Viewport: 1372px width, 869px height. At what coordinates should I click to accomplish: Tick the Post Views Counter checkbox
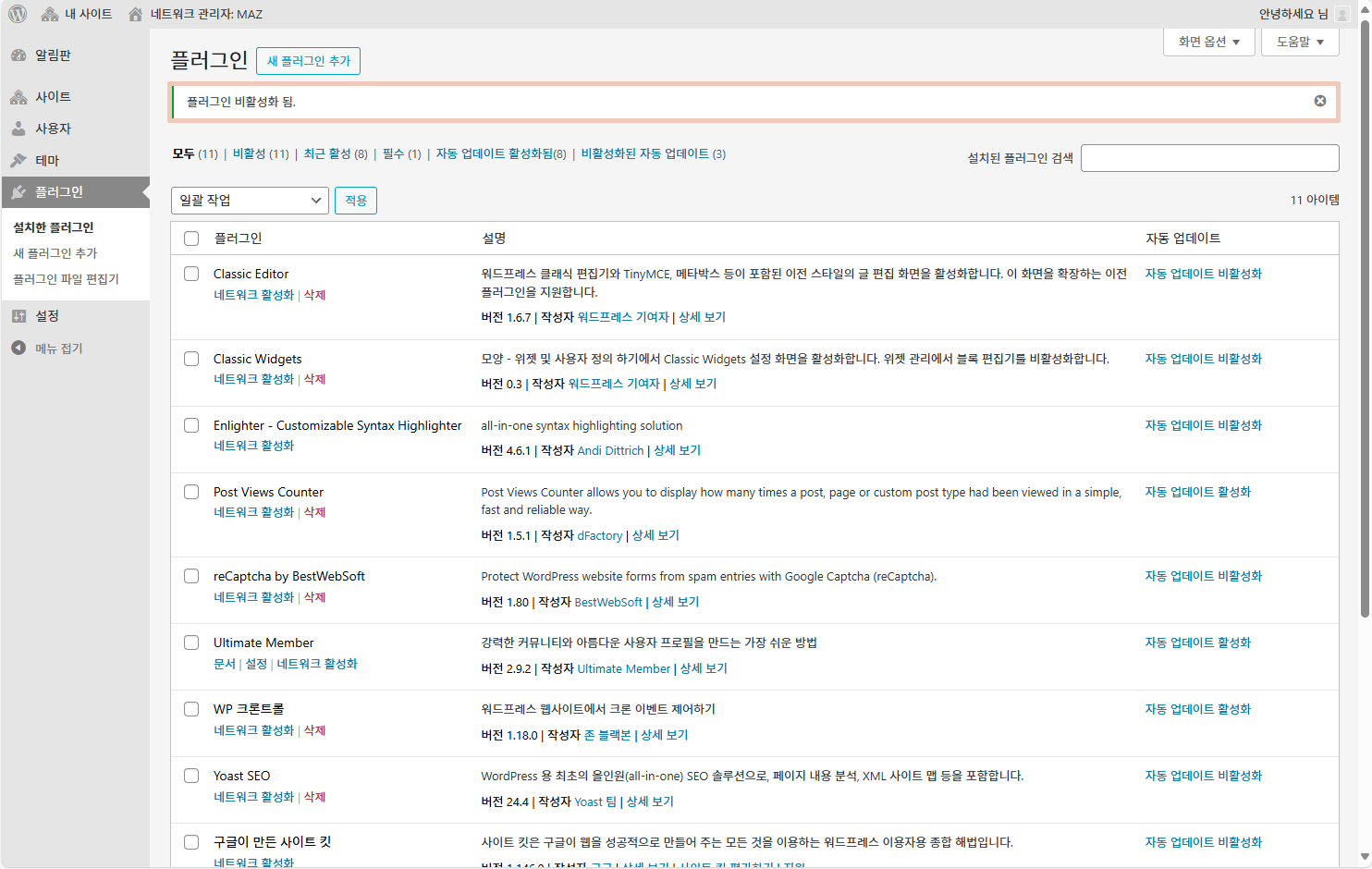[x=191, y=492]
